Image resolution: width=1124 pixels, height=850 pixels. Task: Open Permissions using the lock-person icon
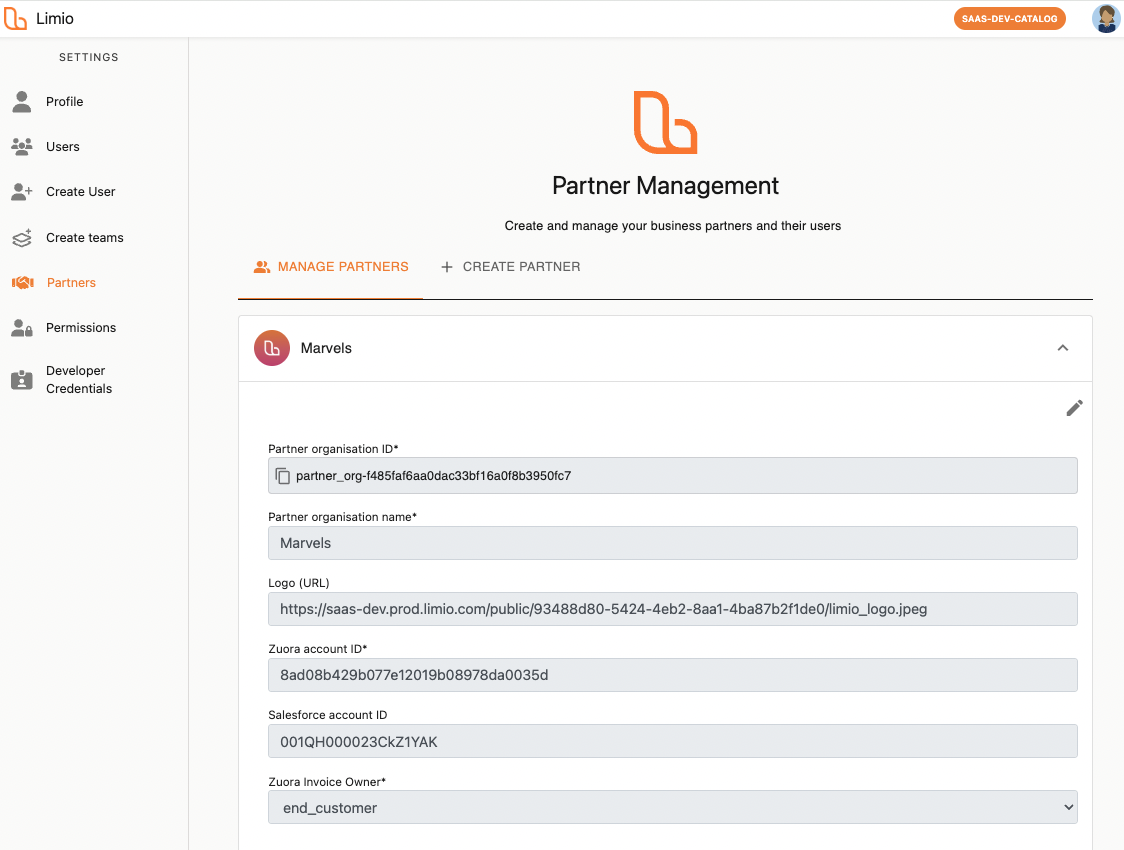pos(22,327)
